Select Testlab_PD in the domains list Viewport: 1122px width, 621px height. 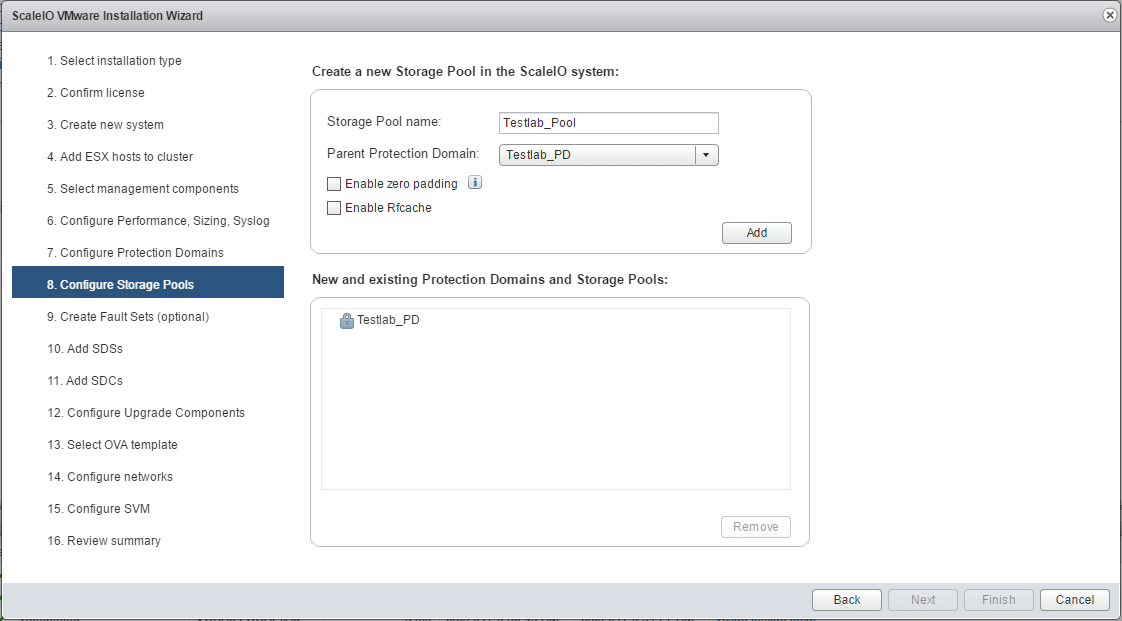(388, 321)
